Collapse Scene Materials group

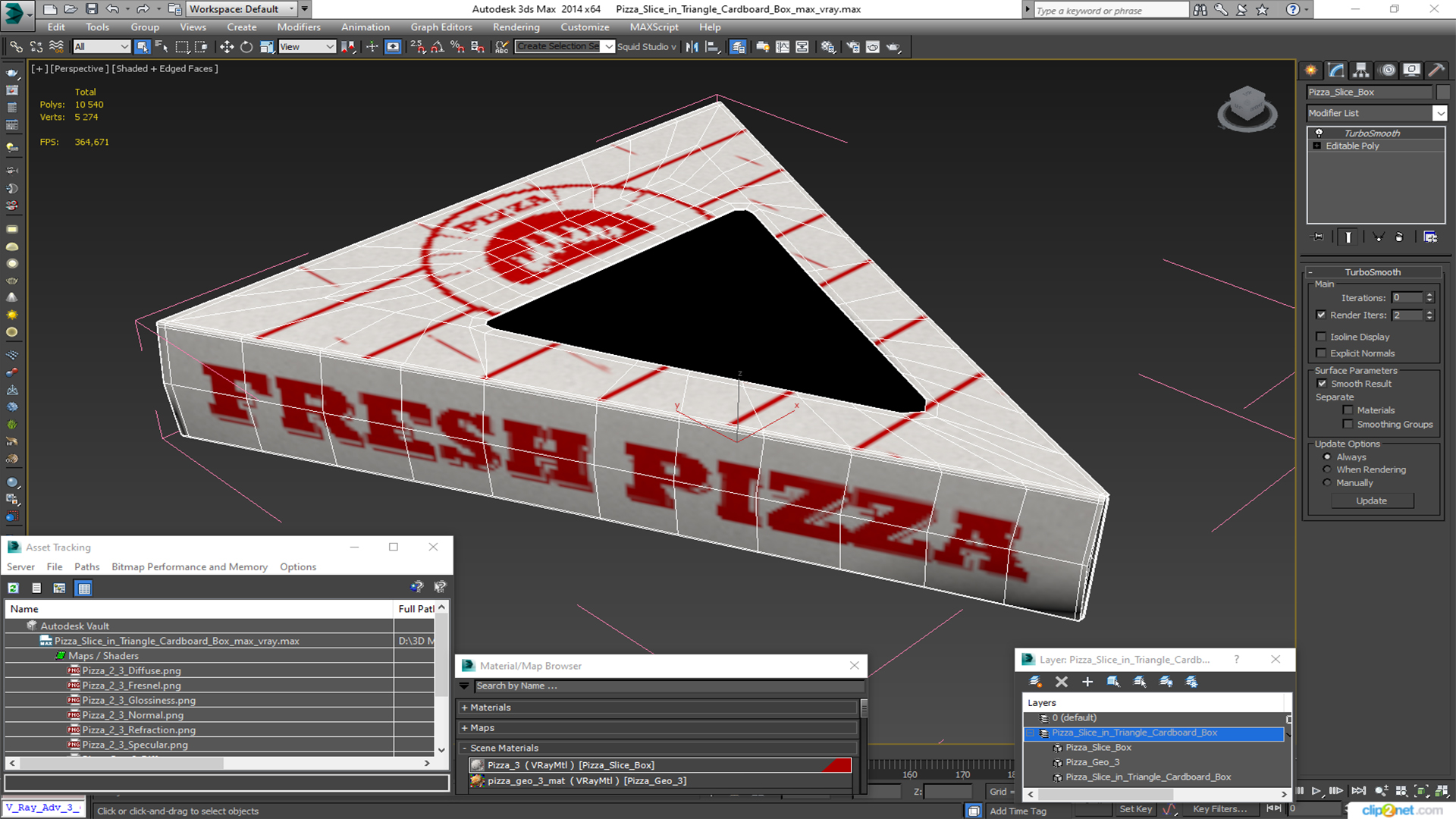[465, 748]
